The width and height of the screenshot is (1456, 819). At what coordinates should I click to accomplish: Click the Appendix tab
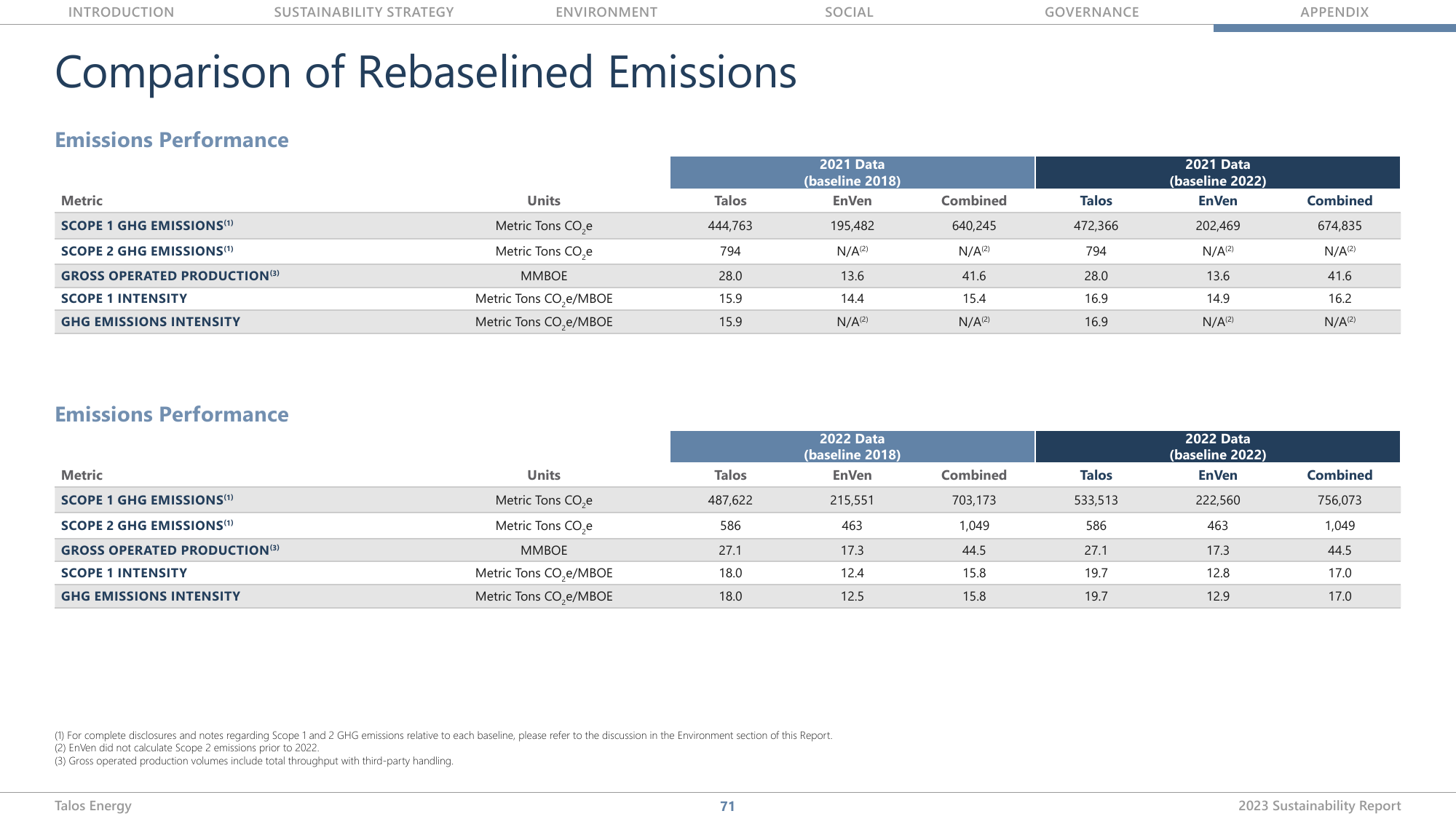pyautogui.click(x=1334, y=12)
